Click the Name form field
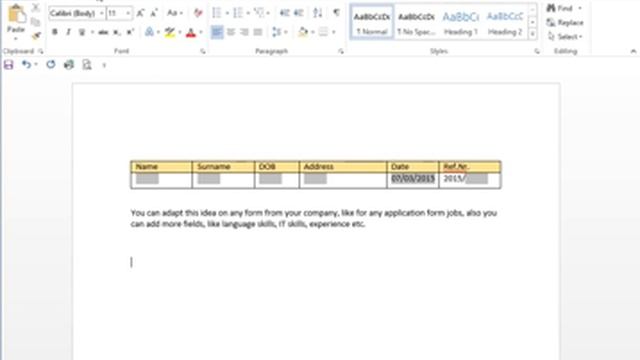The image size is (640, 360). [x=147, y=179]
